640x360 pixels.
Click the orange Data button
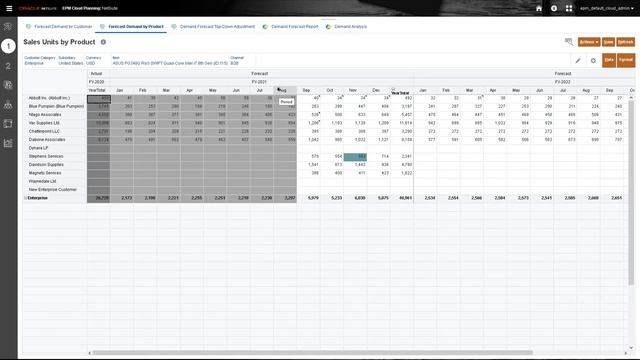click(609, 60)
